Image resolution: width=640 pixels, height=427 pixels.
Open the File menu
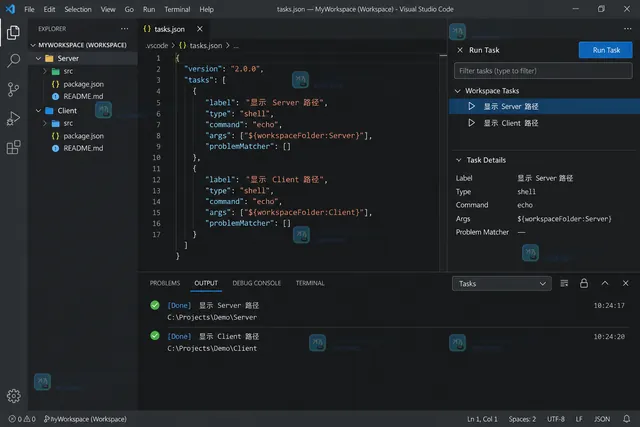tap(29, 9)
